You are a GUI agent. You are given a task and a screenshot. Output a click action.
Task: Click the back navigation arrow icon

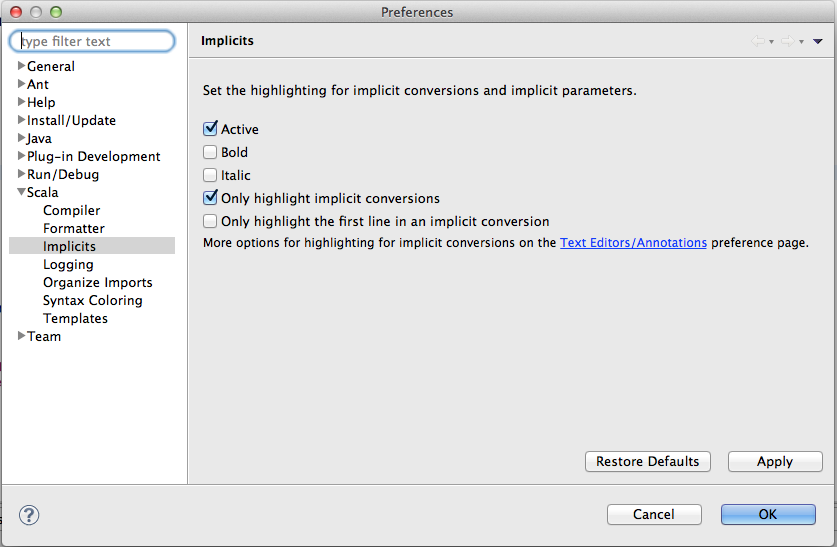click(x=757, y=41)
